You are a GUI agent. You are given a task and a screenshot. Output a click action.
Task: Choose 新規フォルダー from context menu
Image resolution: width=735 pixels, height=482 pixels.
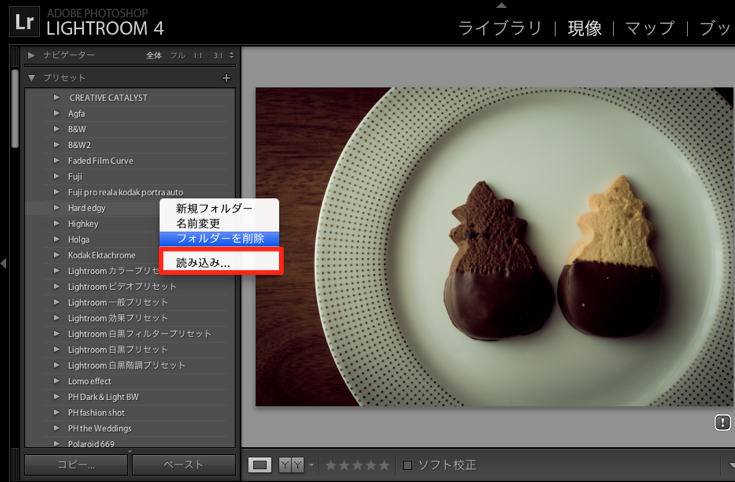219,208
